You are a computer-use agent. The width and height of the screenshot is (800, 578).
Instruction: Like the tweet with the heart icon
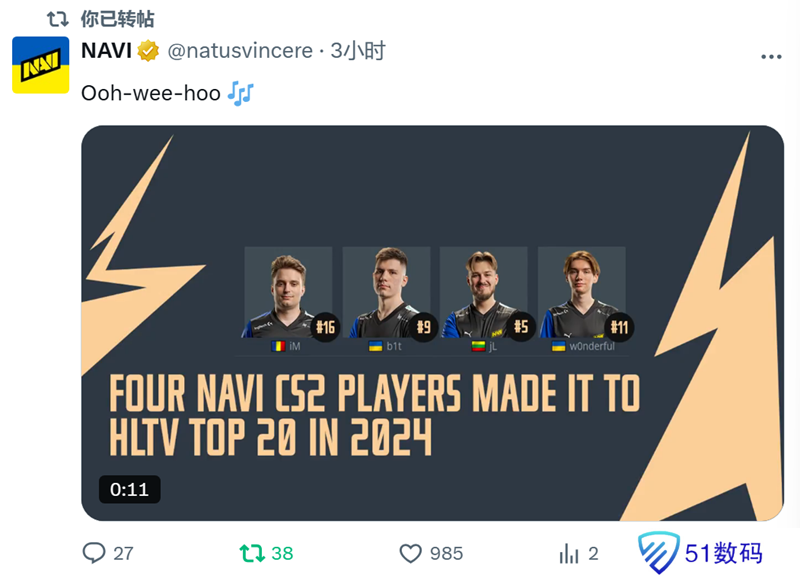point(410,553)
